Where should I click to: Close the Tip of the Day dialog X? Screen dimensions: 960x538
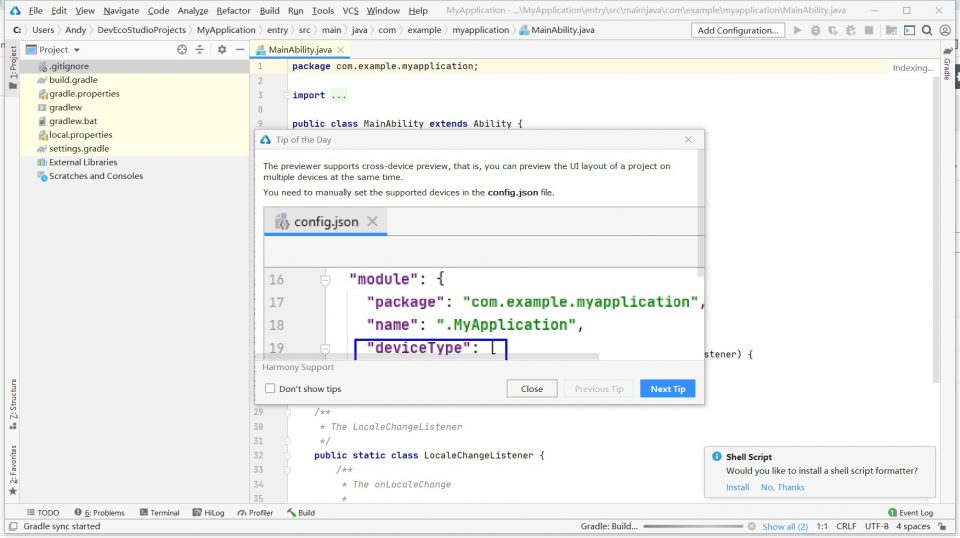coord(688,140)
